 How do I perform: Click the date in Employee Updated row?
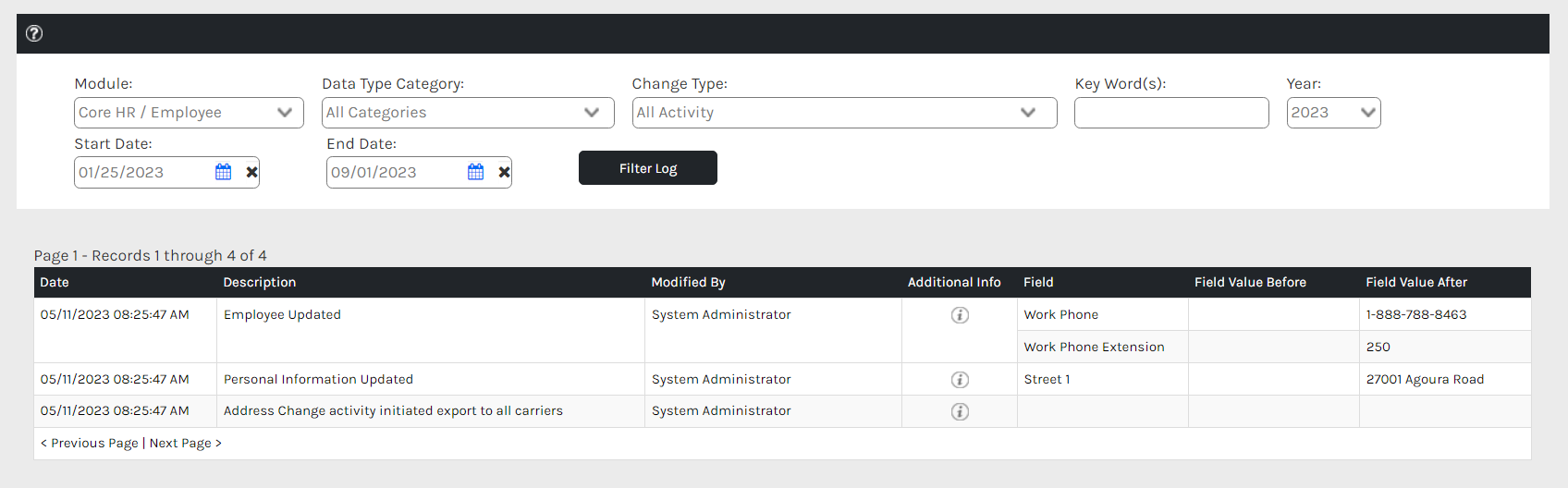[115, 315]
